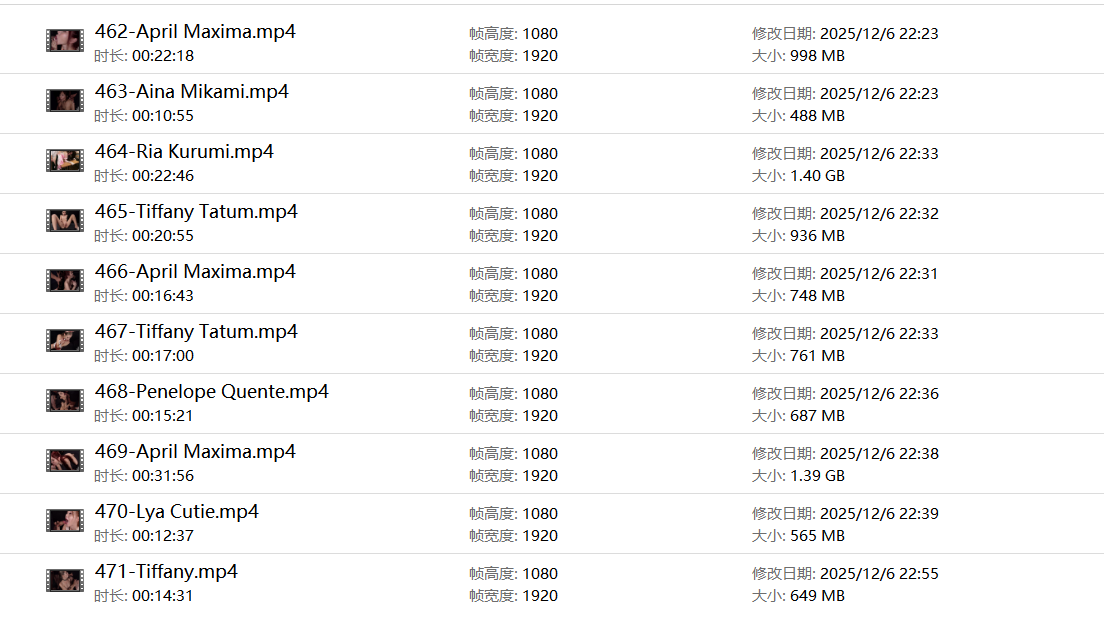
Task: Select the 464-Ria Kurumi.mp4 name text
Action: [184, 152]
